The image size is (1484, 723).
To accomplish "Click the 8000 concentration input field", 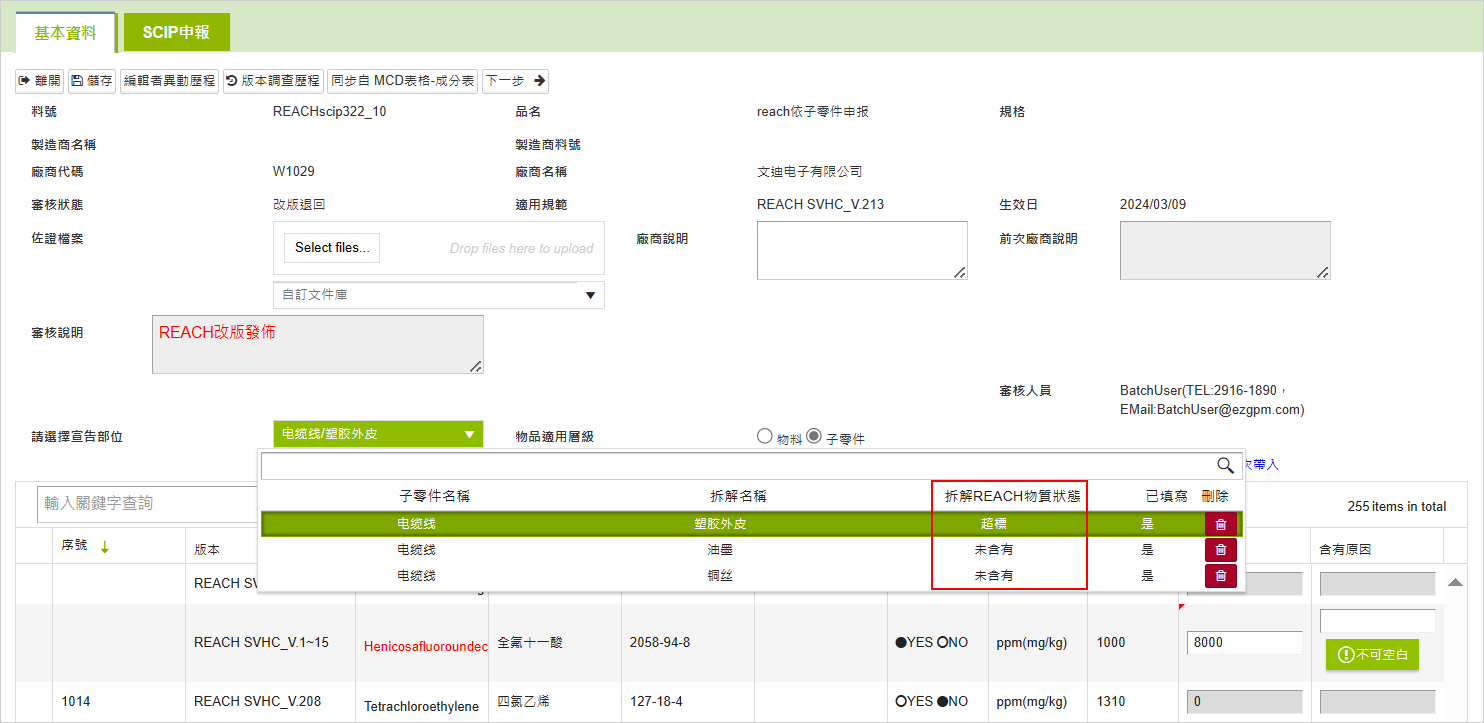I will point(1244,643).
